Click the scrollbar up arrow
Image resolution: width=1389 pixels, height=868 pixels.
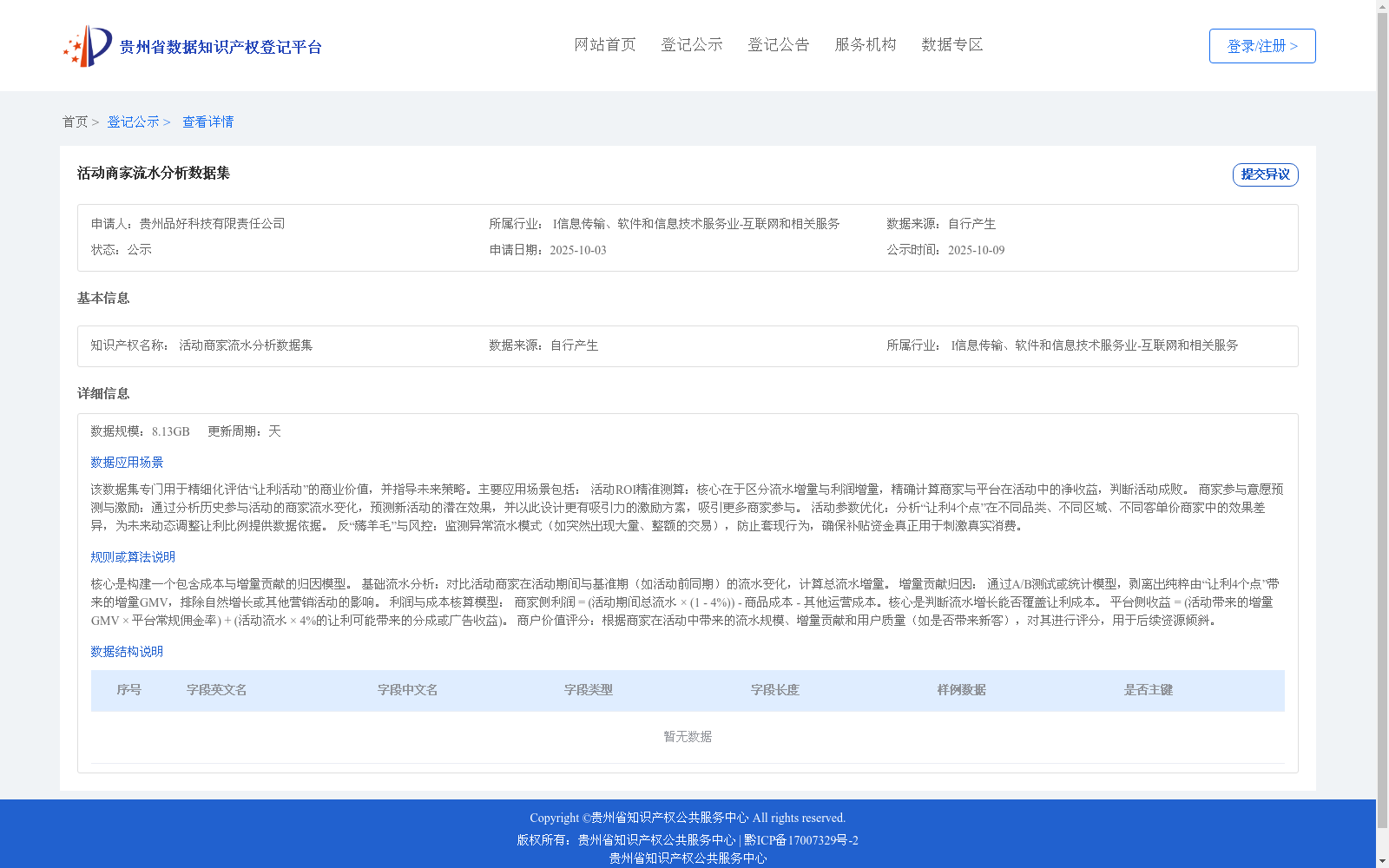(1383, 6)
